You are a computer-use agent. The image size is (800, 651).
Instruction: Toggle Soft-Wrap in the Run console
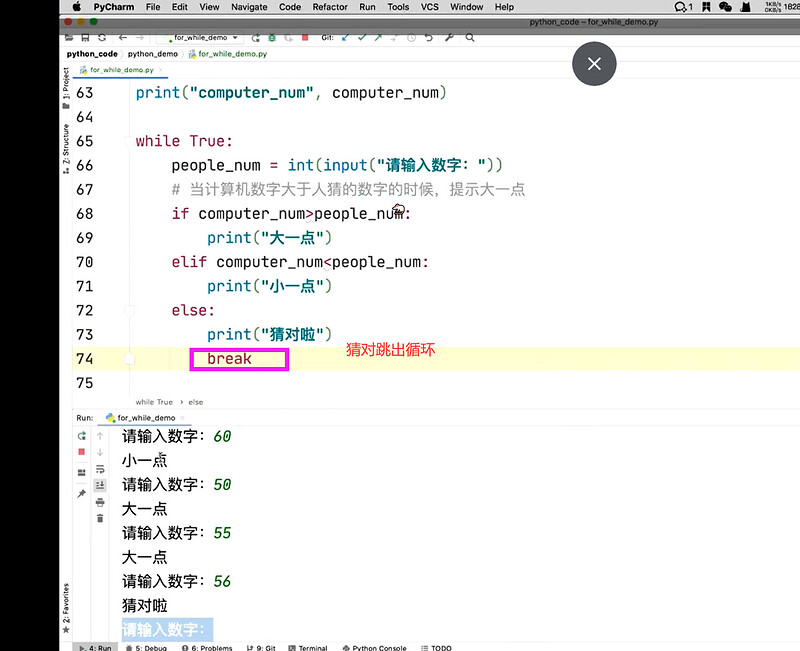[100, 469]
